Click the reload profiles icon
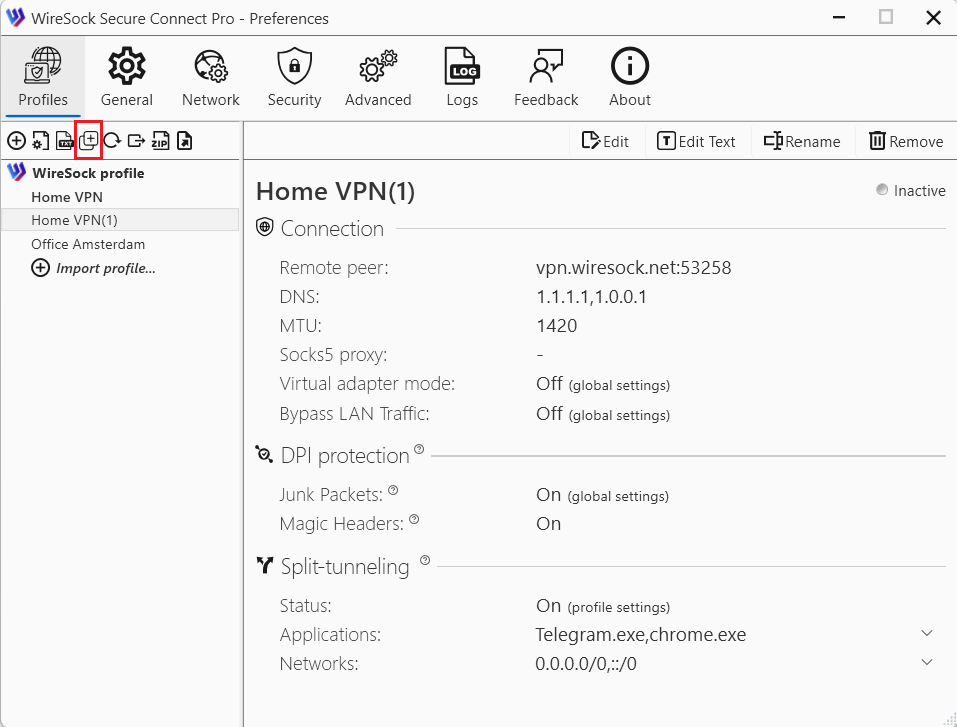This screenshot has height=727, width=957. click(x=112, y=140)
